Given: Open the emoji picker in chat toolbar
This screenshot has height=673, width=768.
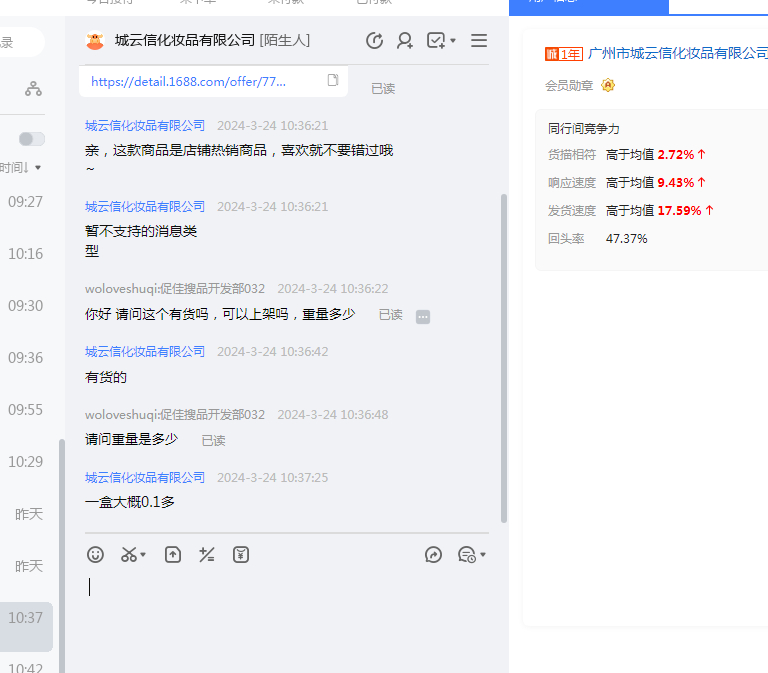Looking at the screenshot, I should (x=95, y=554).
